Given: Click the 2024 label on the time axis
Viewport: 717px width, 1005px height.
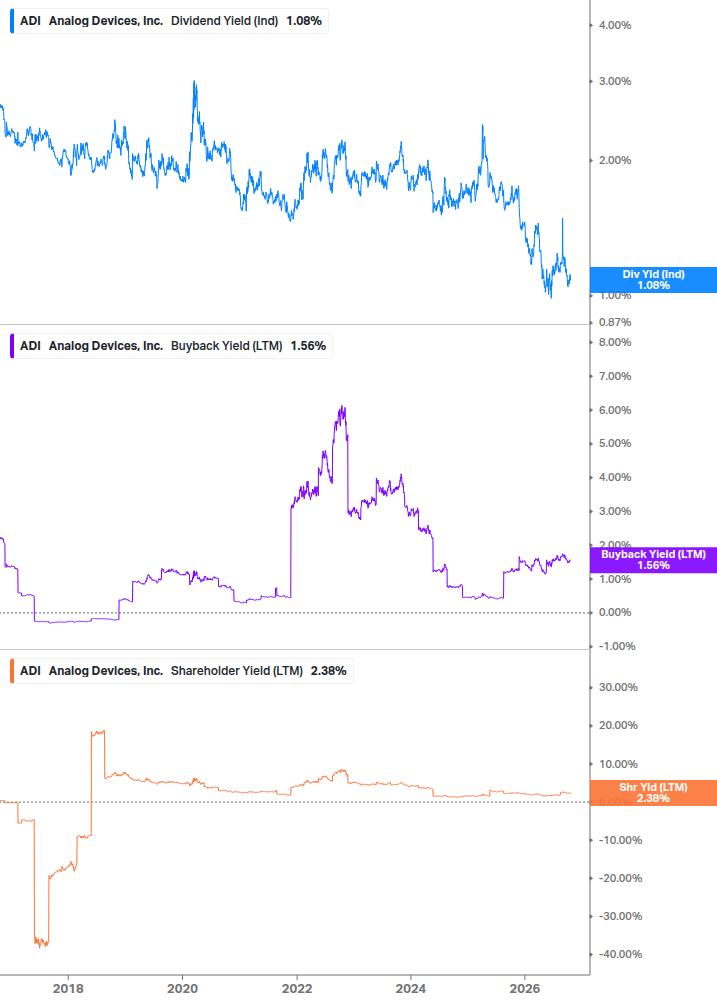Looking at the screenshot, I should 411,988.
